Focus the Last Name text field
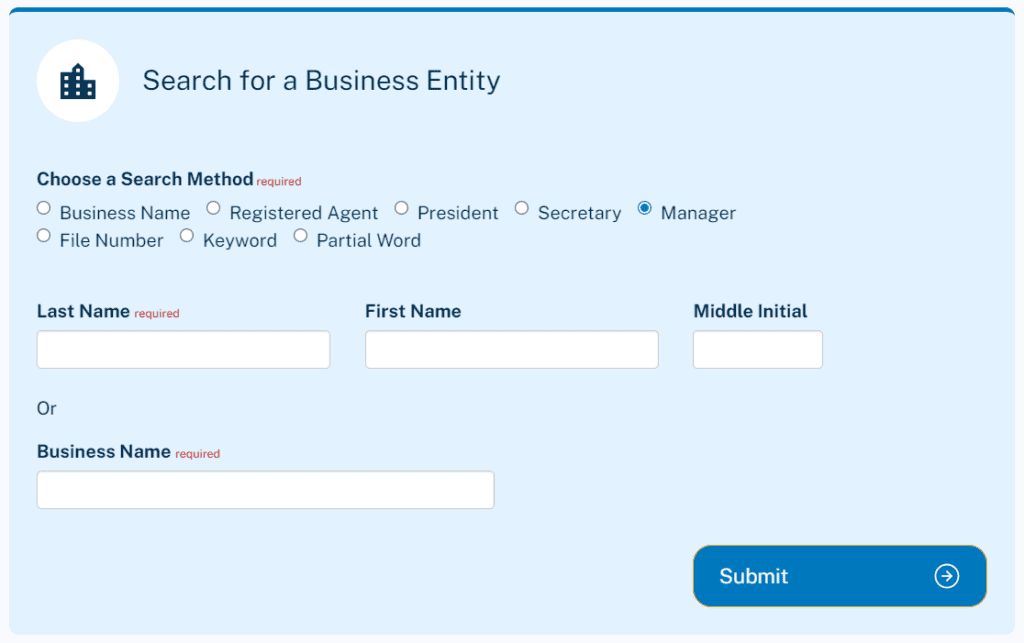 point(183,350)
